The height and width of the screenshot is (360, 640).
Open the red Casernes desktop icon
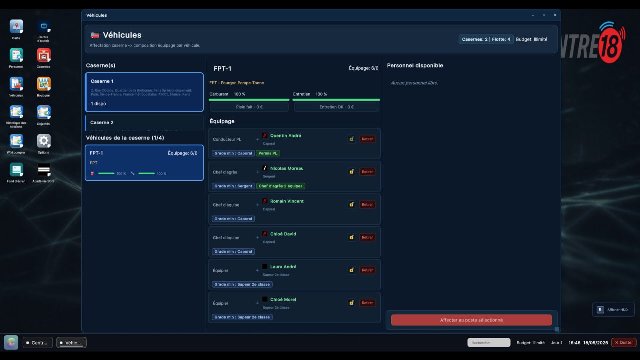(x=44, y=56)
